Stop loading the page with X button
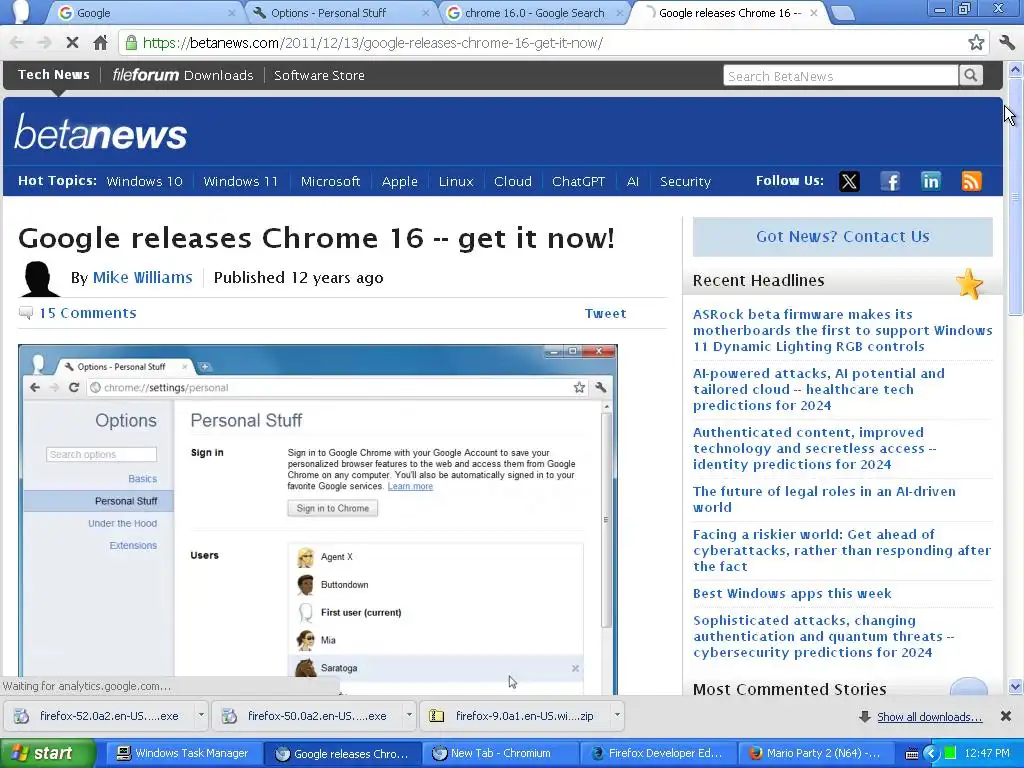This screenshot has height=768, width=1024. (72, 43)
